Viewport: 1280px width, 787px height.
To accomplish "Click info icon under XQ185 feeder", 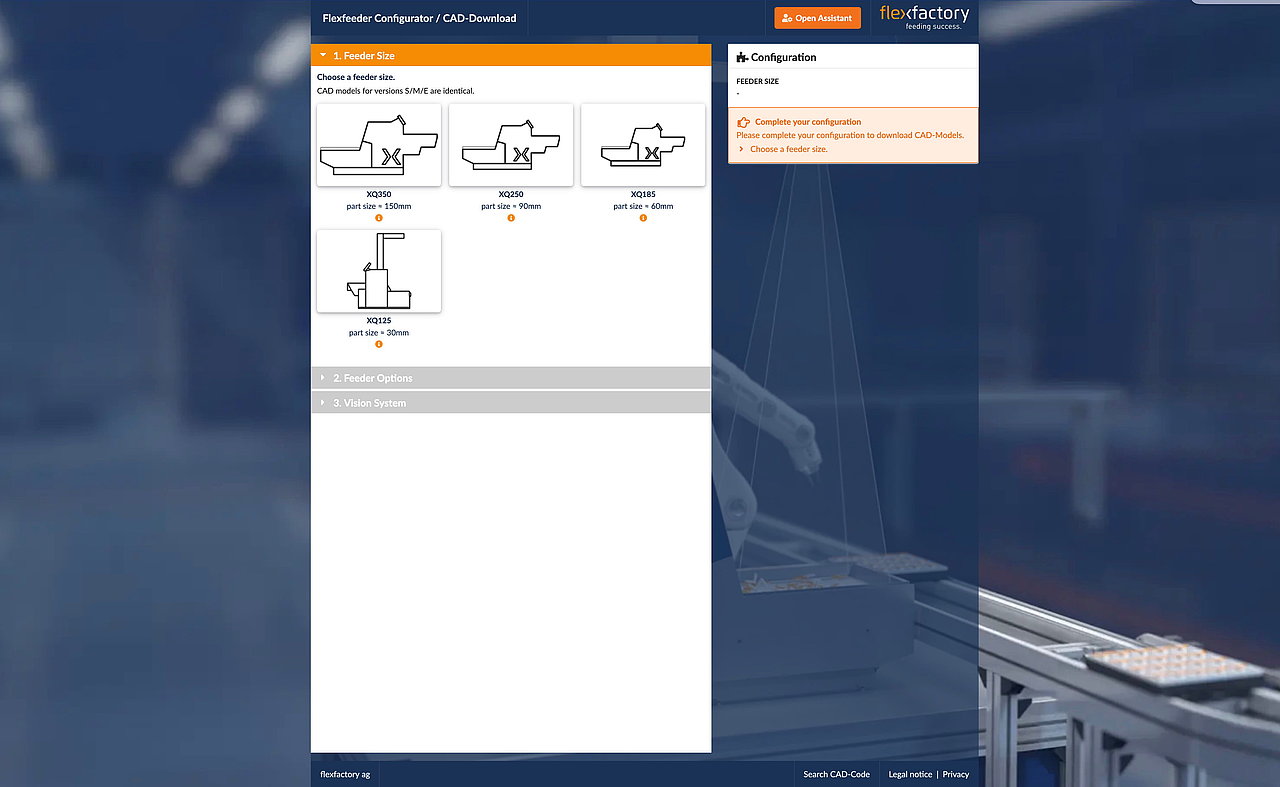I will pyautogui.click(x=643, y=218).
